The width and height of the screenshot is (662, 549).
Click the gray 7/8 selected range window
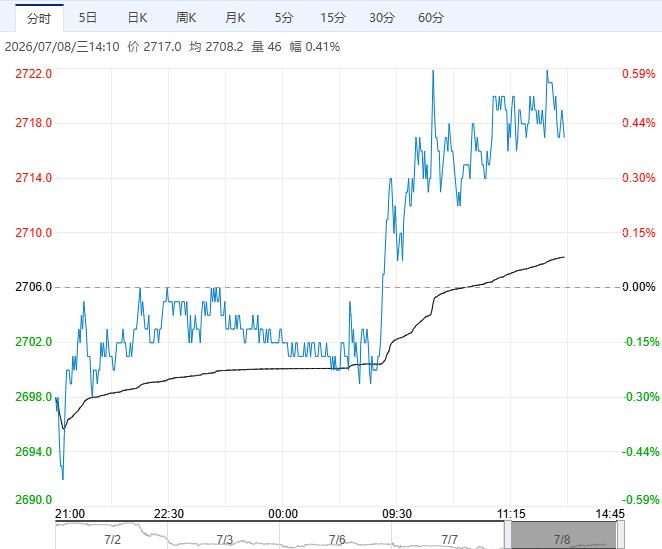coord(564,535)
